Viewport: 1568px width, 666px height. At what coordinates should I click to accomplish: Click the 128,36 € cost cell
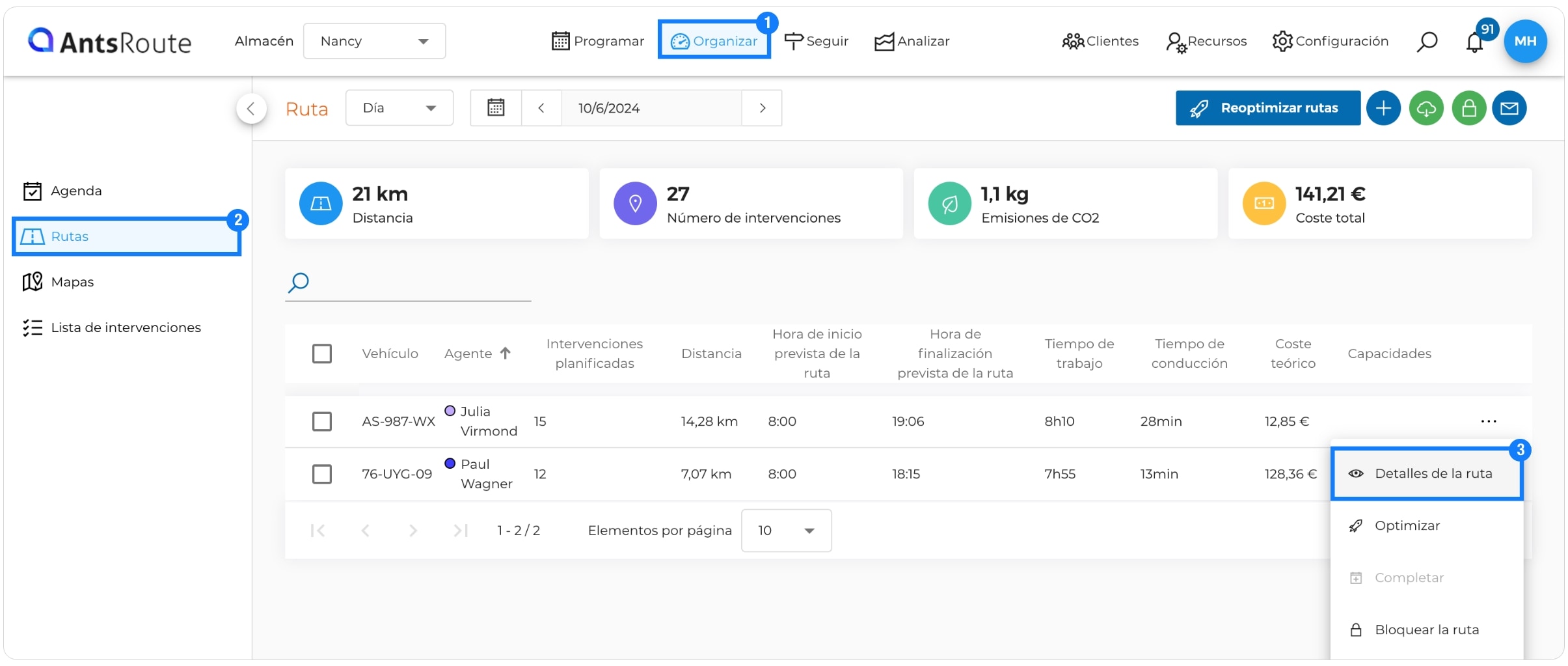tap(1290, 474)
